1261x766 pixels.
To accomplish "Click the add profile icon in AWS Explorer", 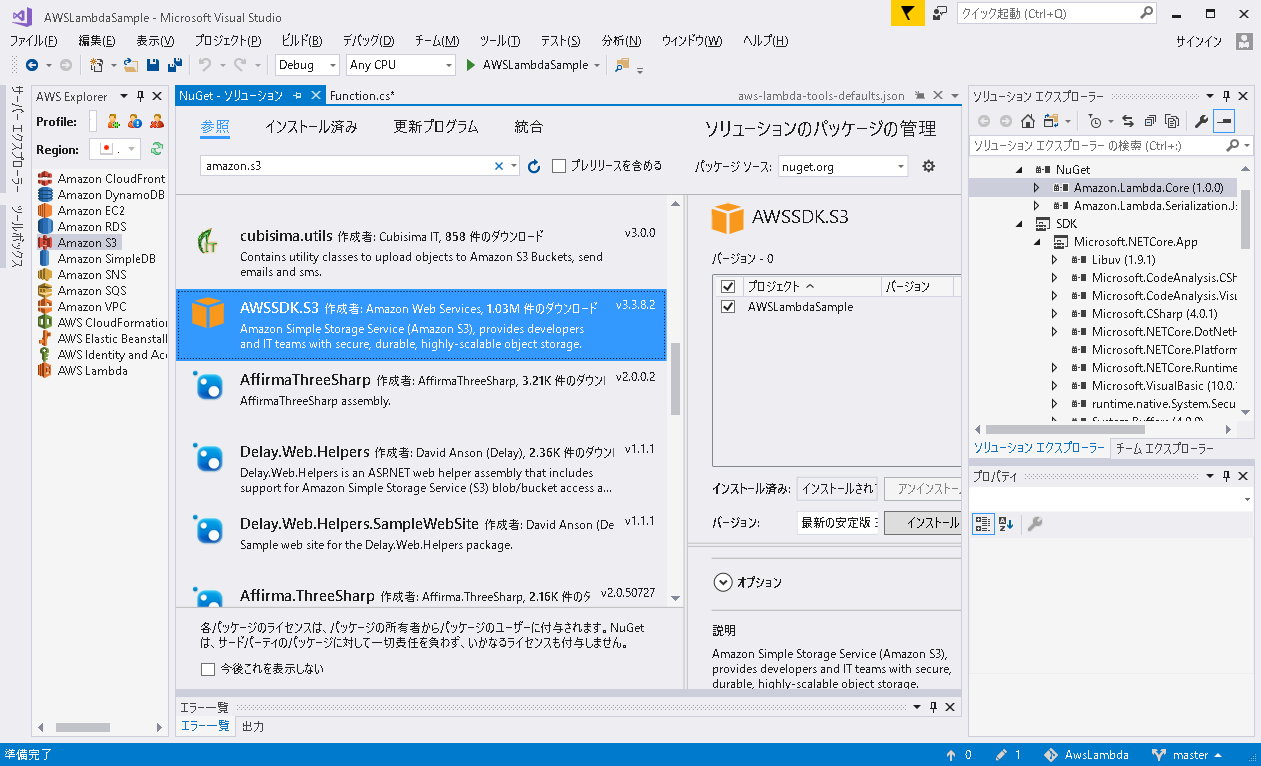I will point(112,122).
